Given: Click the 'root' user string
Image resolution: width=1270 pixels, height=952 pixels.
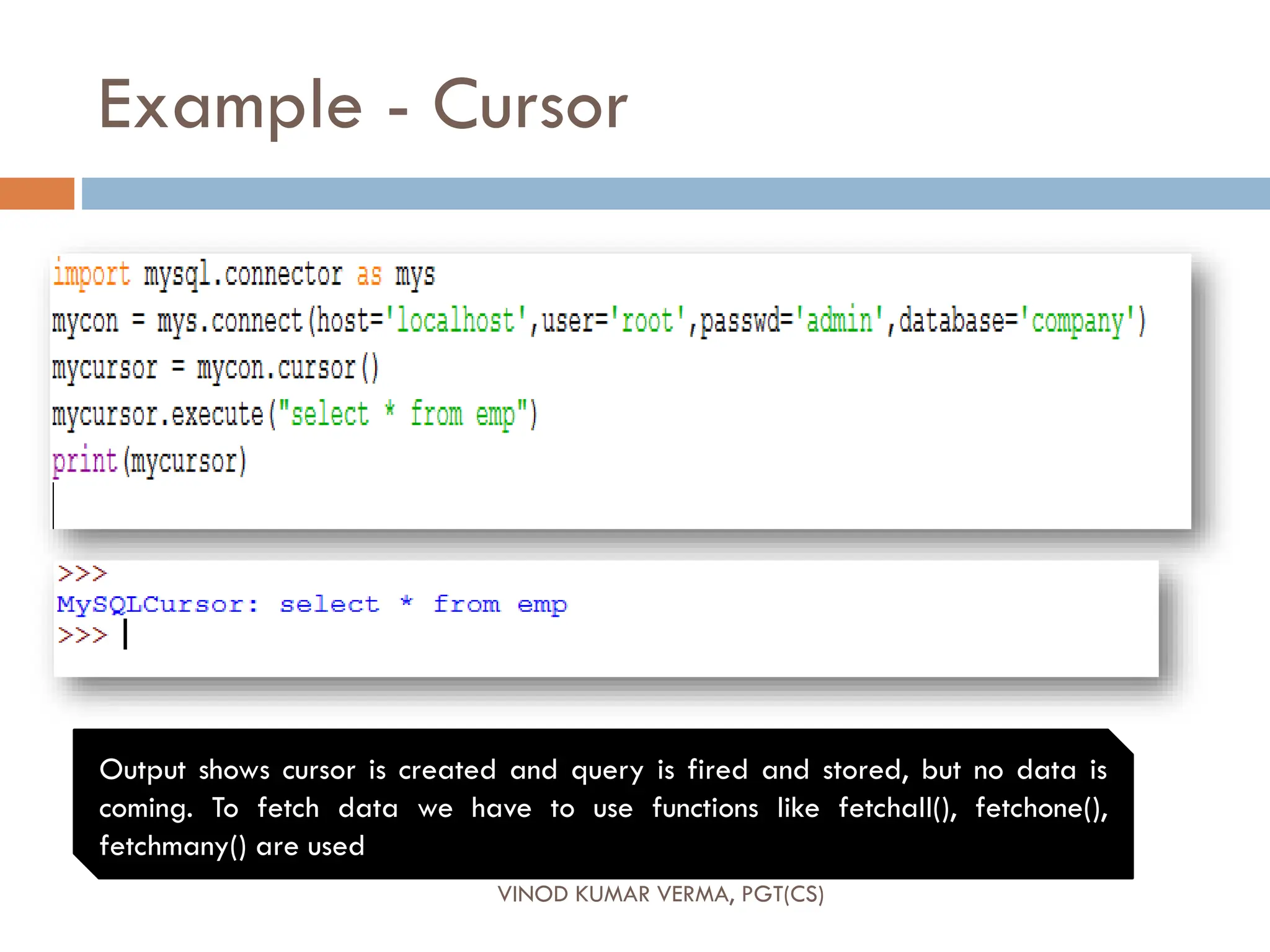Looking at the screenshot, I should pos(647,321).
